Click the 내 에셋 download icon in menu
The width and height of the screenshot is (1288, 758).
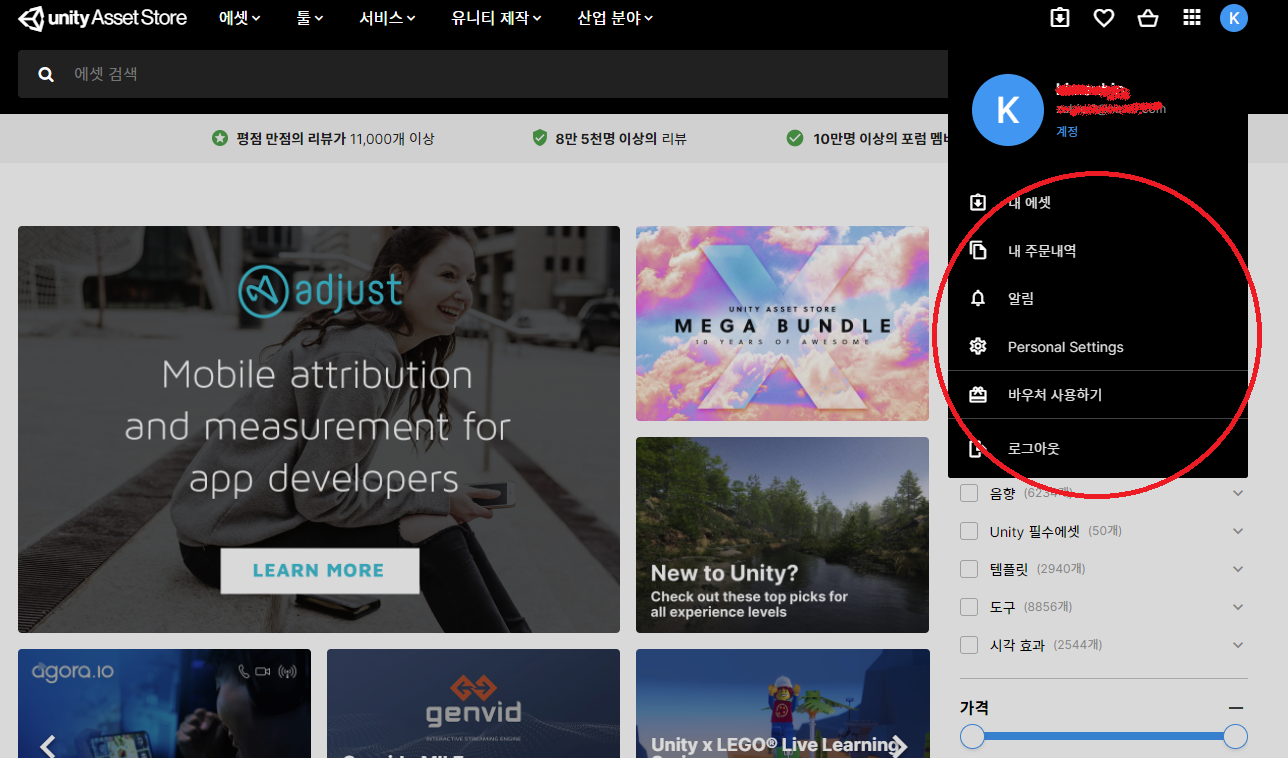click(978, 203)
